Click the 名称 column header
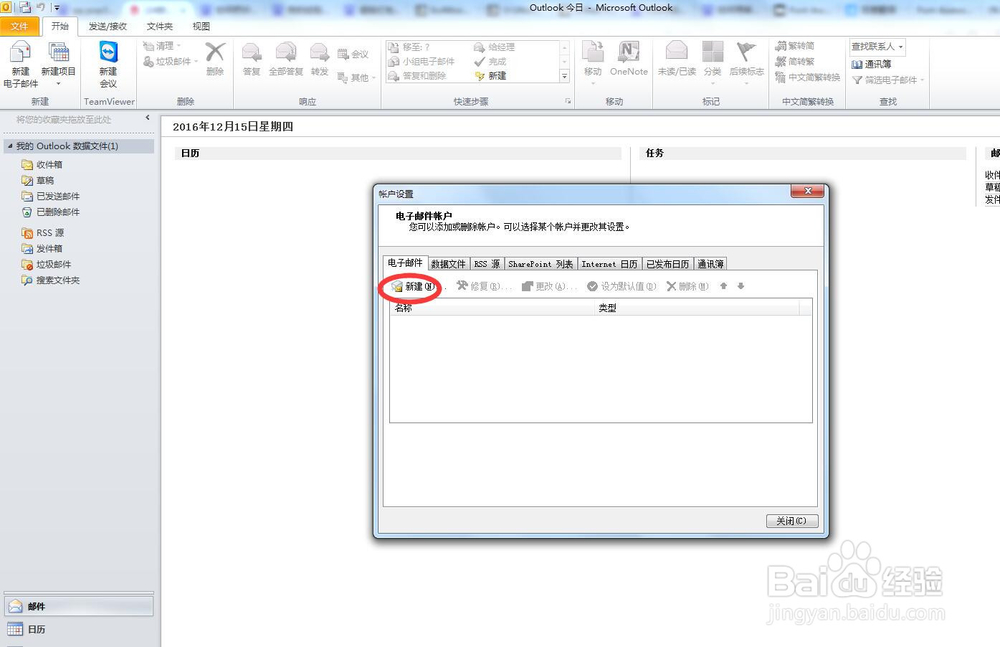 coord(492,308)
